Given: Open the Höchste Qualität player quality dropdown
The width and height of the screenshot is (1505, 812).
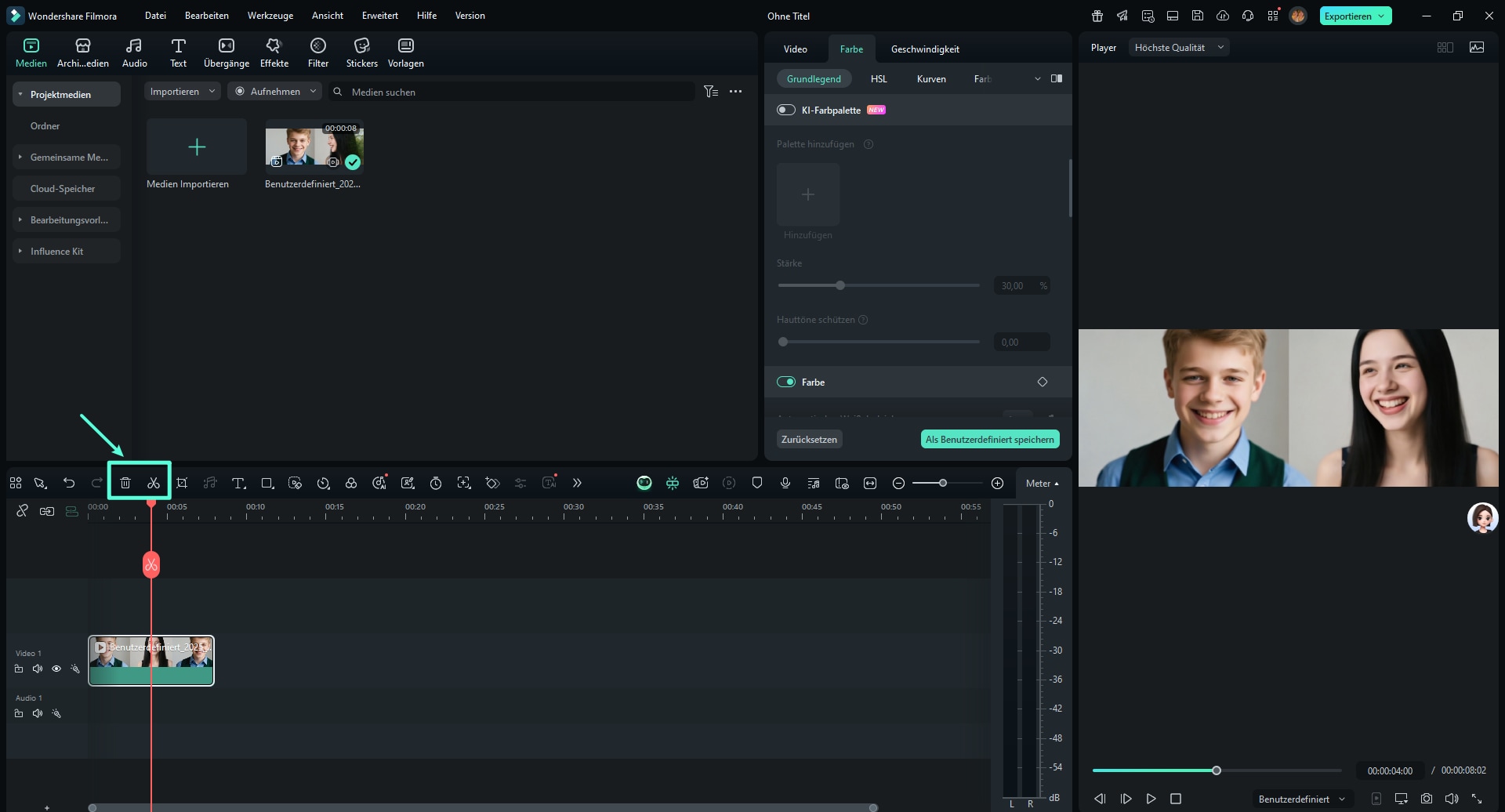Looking at the screenshot, I should click(1179, 48).
